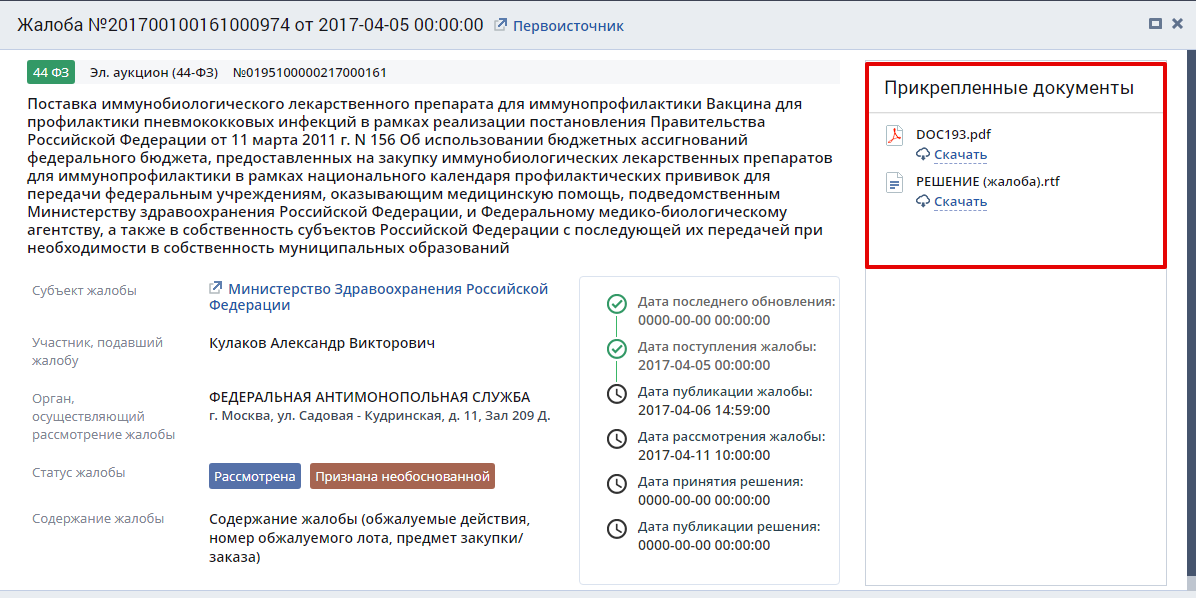Click clock icon beside Дата рассмотрения жалобы
Viewport: 1196px width, 598px height.
pos(616,439)
